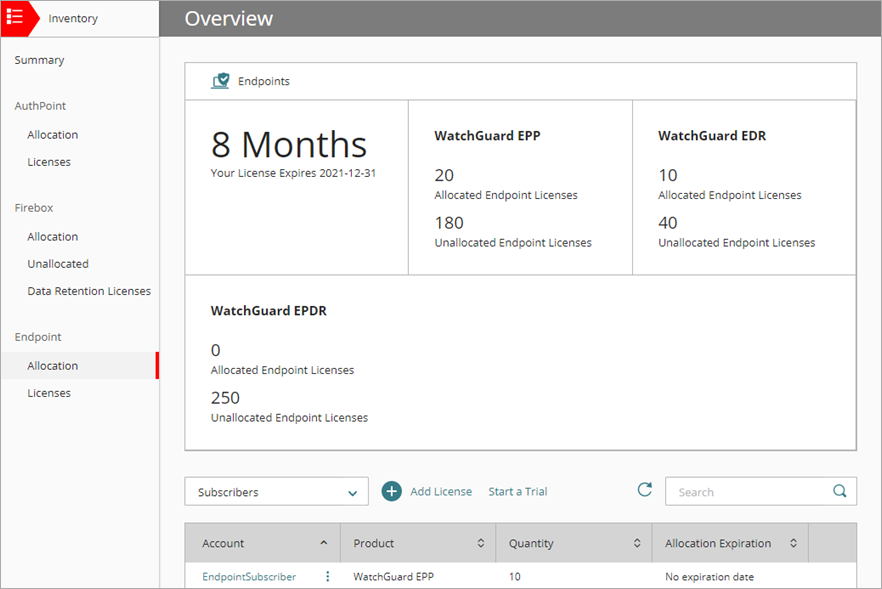
Task: Click the red Inventory menu icon
Action: coord(16,18)
